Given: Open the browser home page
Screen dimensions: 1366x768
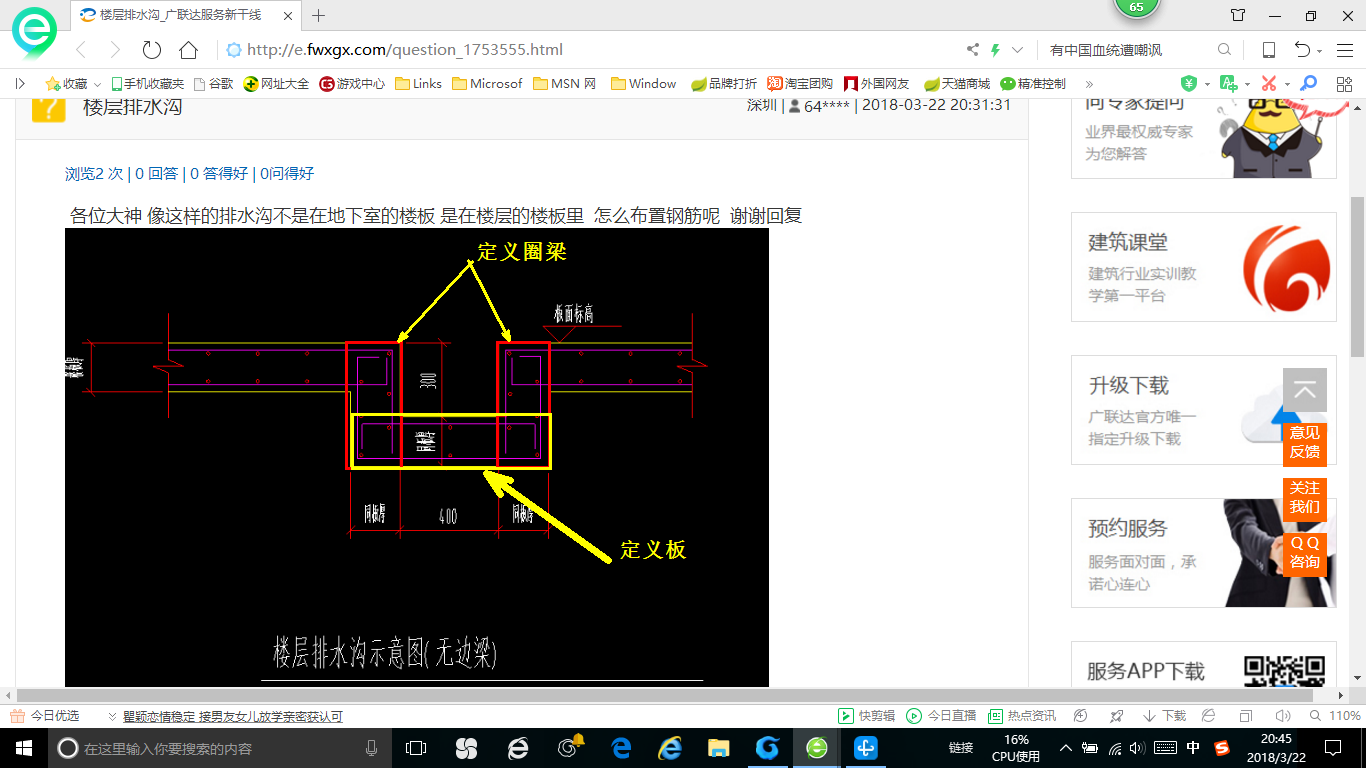Looking at the screenshot, I should [188, 50].
